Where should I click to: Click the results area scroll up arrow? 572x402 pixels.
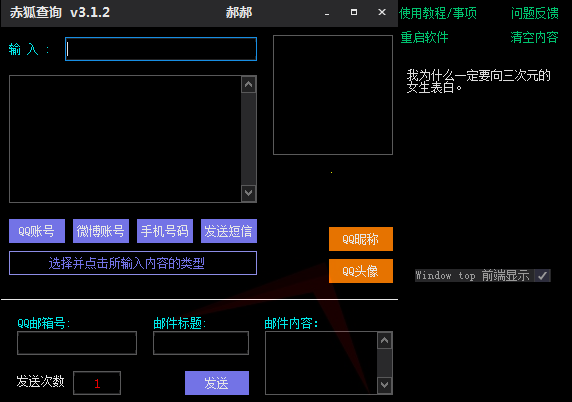coord(249,85)
